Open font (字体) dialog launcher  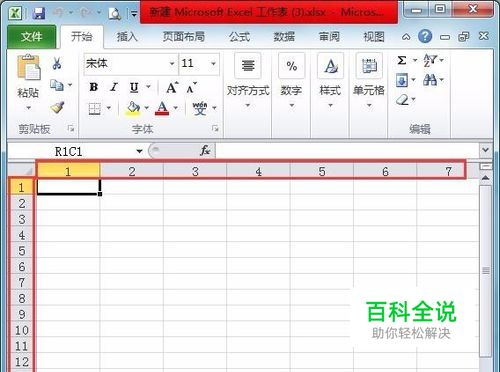215,129
